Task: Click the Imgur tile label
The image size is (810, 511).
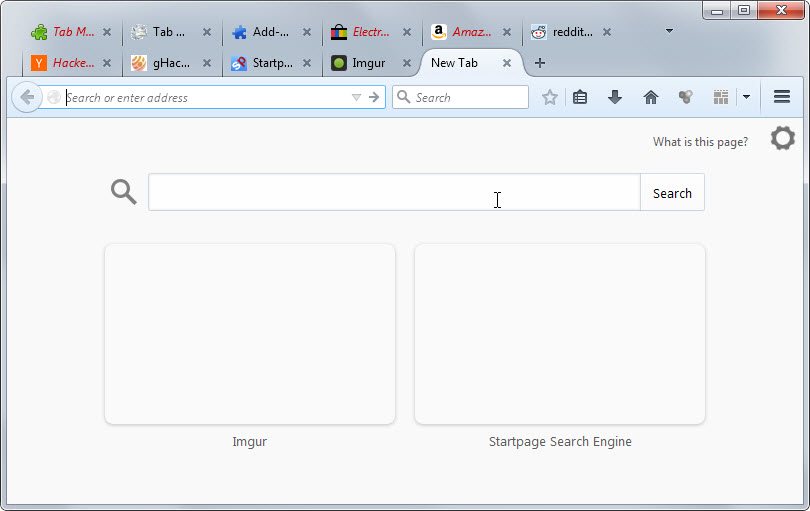Action: click(250, 442)
